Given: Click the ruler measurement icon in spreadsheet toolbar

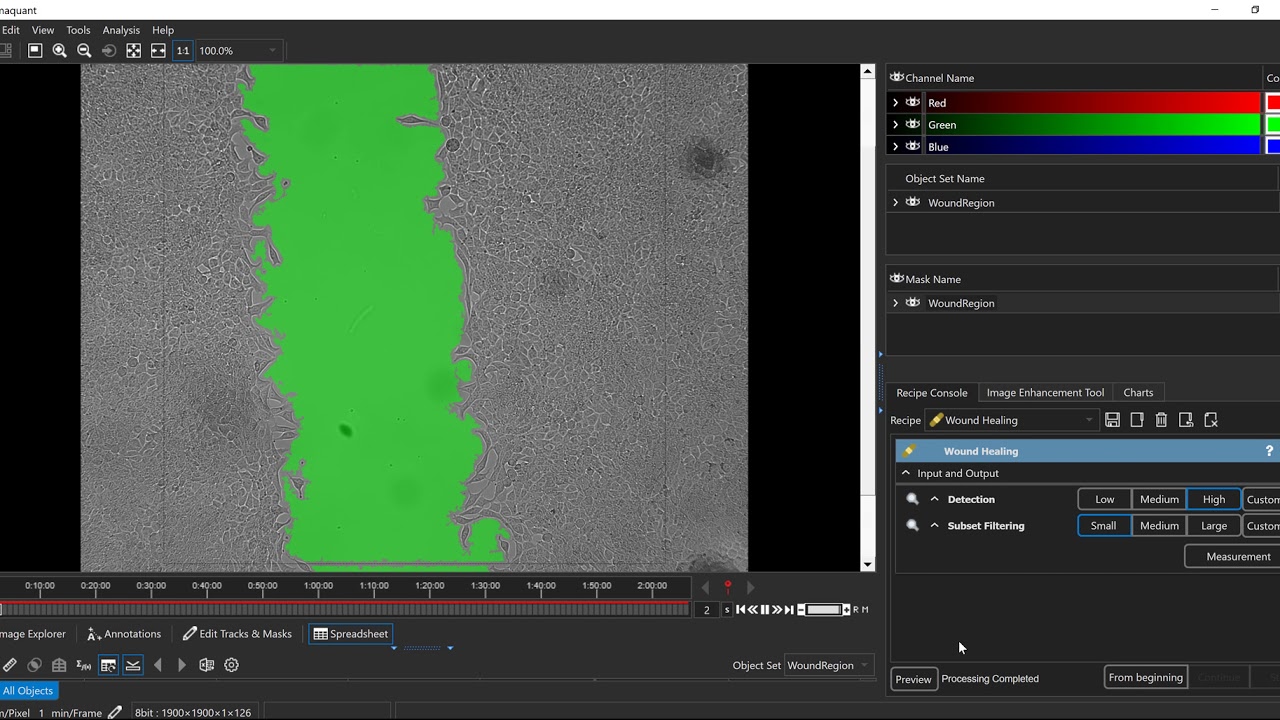Looking at the screenshot, I should 10,665.
